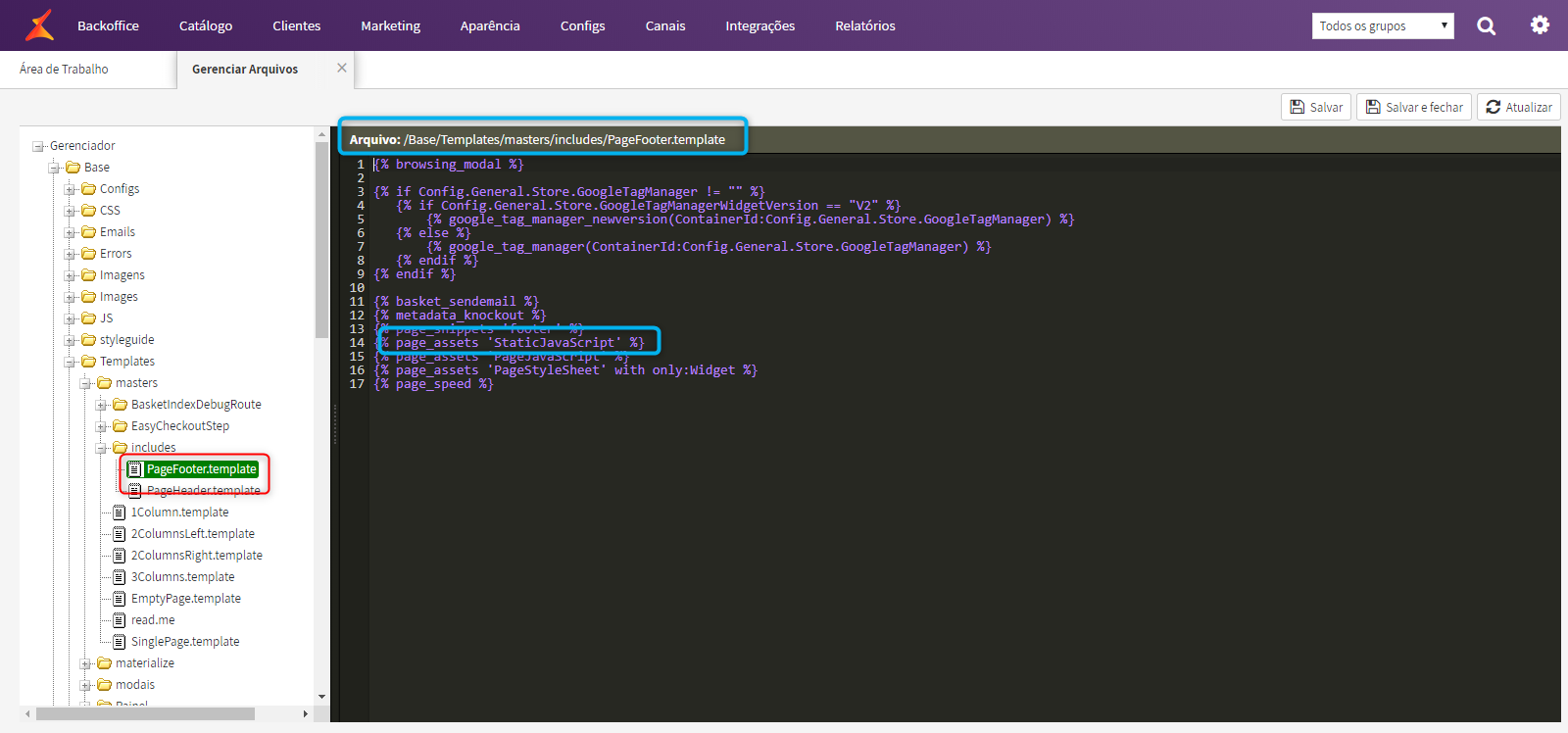This screenshot has height=733, width=1568.
Task: Click the styleguide folder icon
Action: pos(88,340)
